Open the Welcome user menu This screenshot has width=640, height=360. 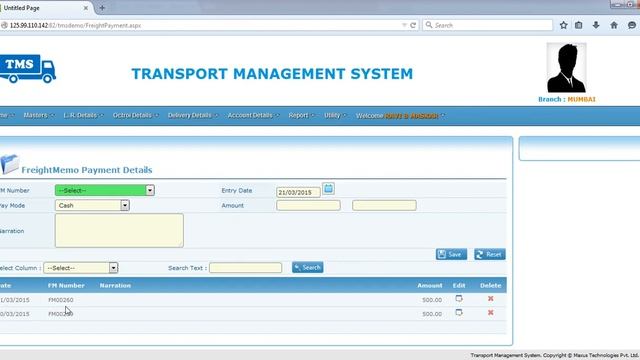coord(400,116)
